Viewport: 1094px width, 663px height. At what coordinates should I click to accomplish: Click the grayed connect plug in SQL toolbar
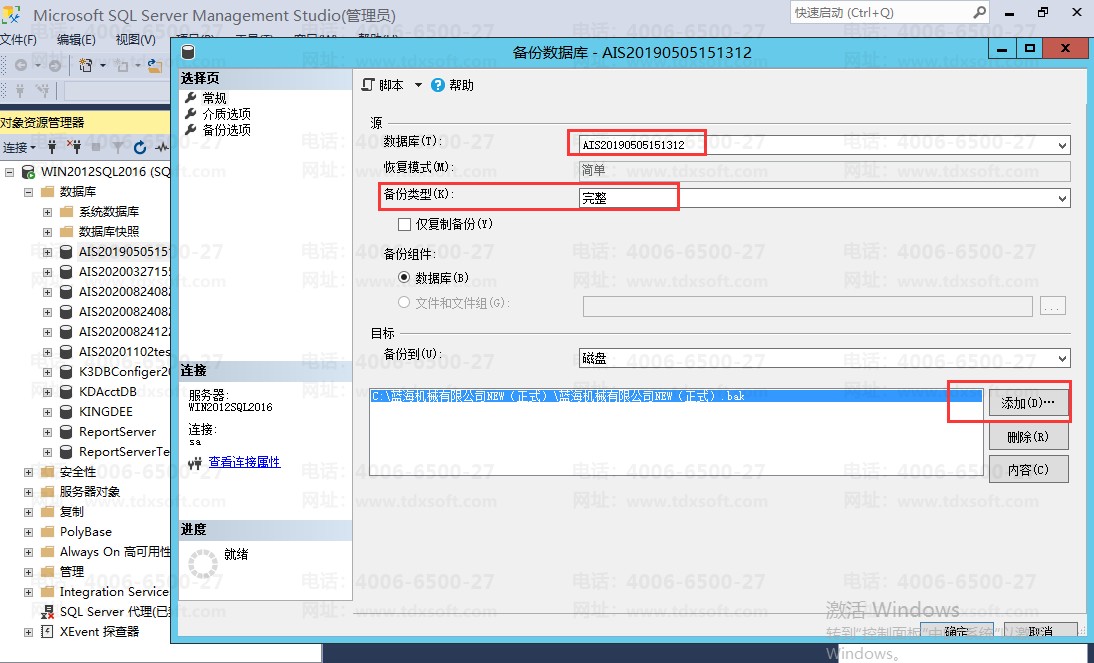pyautogui.click(x=20, y=90)
